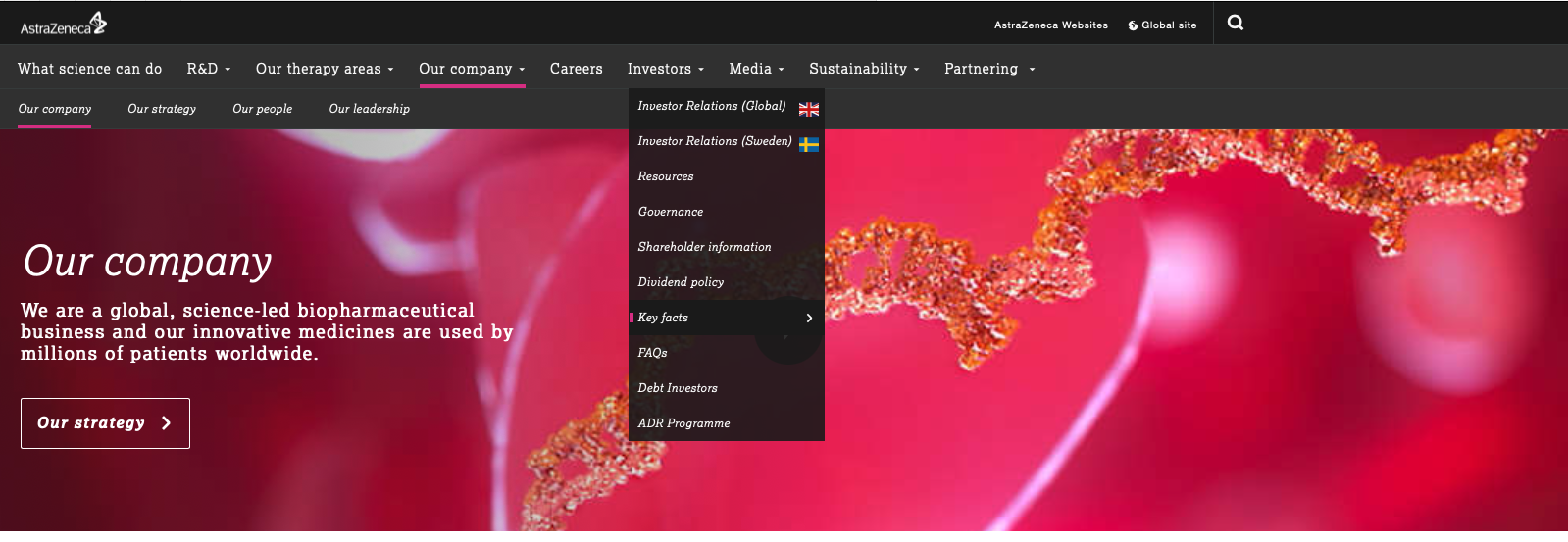This screenshot has height=542, width=1568.
Task: Select the Key facts menu item
Action: tap(727, 318)
